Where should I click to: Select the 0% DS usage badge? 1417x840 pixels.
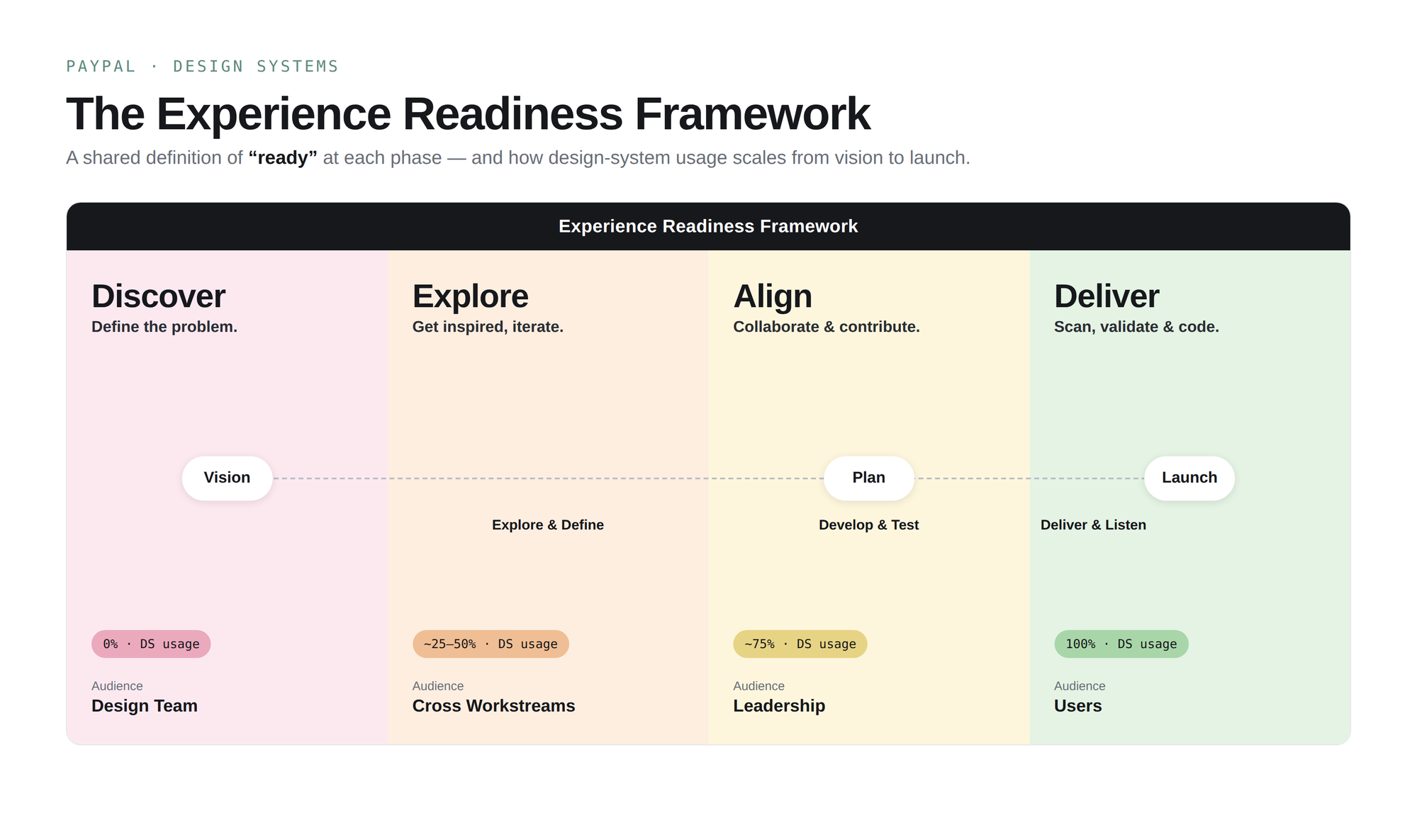[x=151, y=644]
